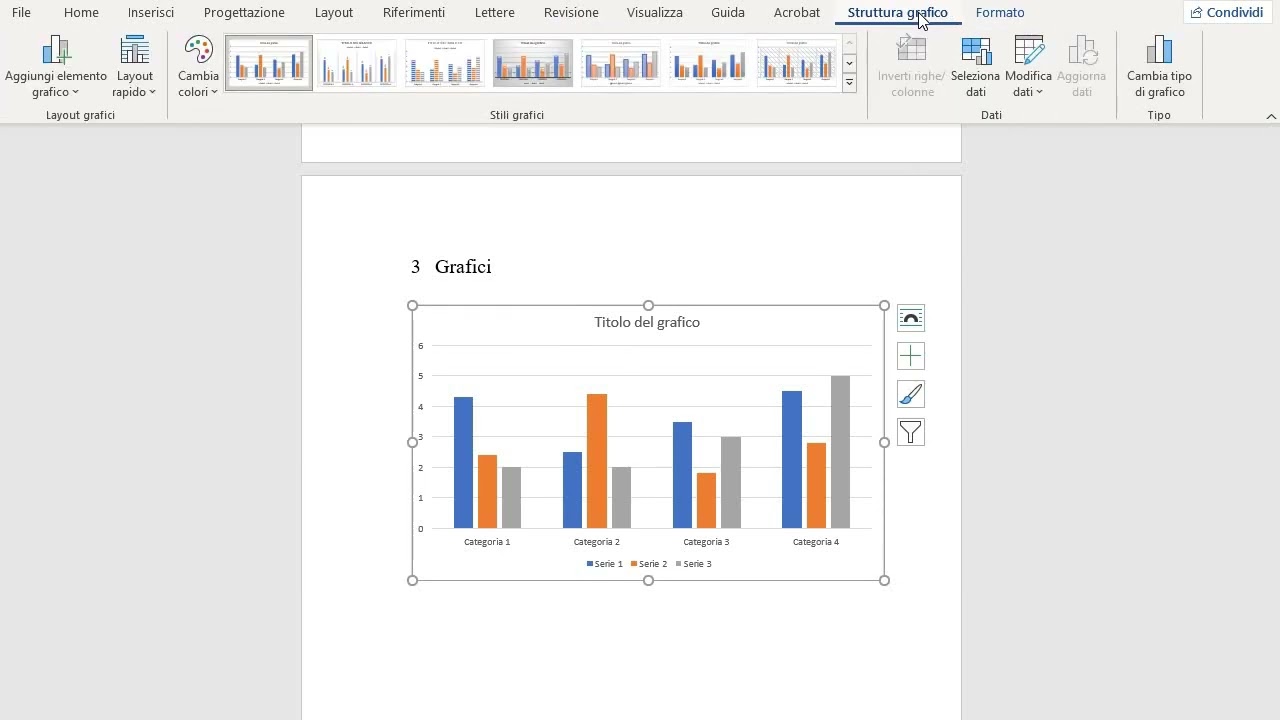The width and height of the screenshot is (1280, 720).
Task: Open the Progettazione tab
Action: pyautogui.click(x=244, y=13)
